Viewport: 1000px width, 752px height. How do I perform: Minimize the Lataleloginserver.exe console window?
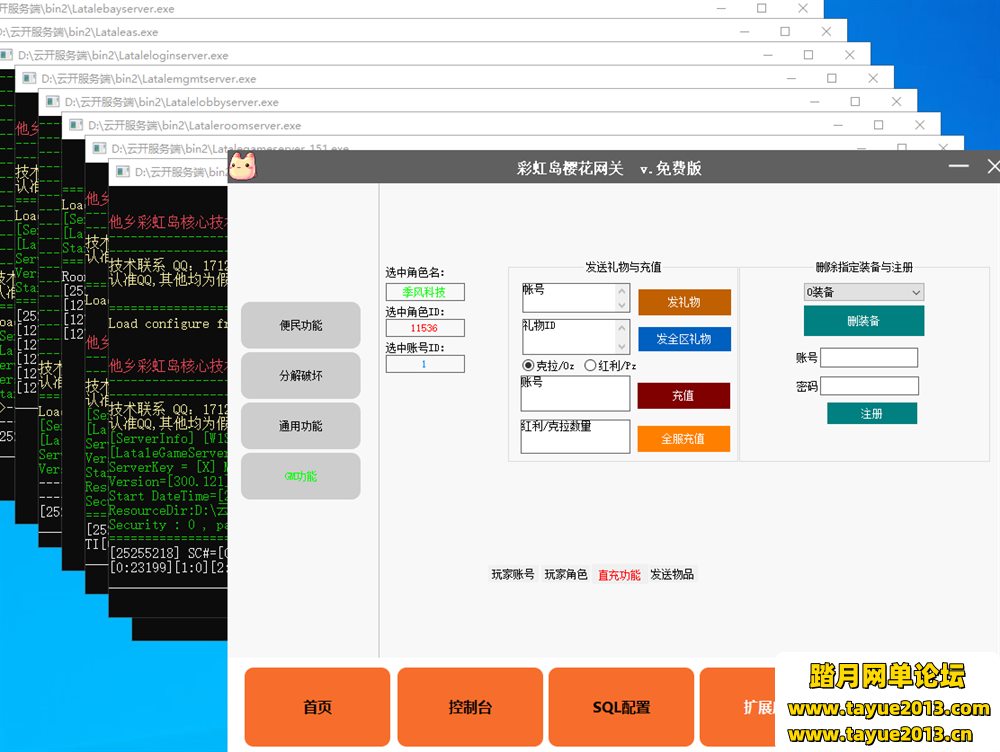pyautogui.click(x=768, y=55)
